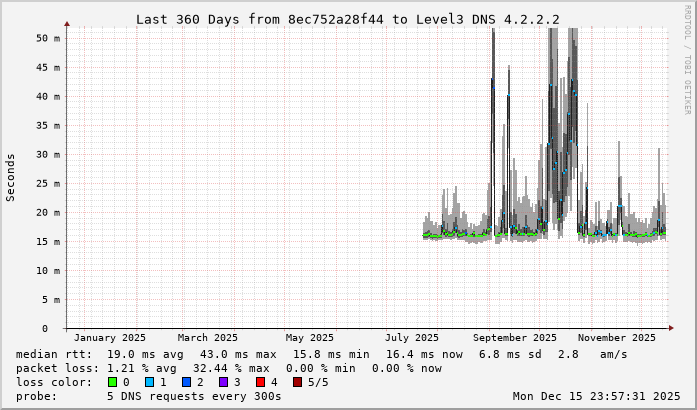
Task: Click the Mon Dec 15 timestamp text
Action: pyautogui.click(x=596, y=396)
